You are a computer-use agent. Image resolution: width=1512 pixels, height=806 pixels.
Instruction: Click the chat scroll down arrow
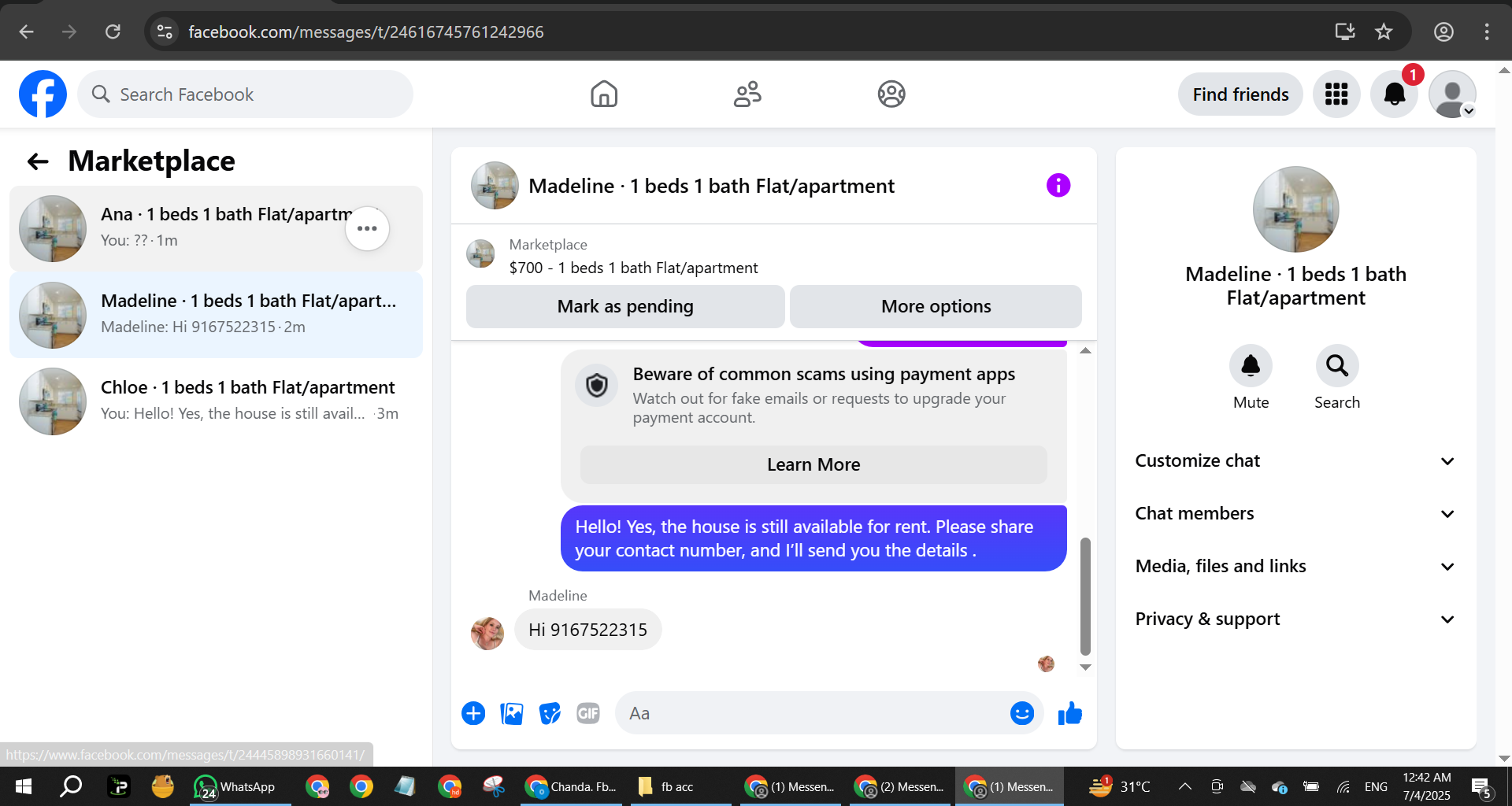pyautogui.click(x=1085, y=667)
